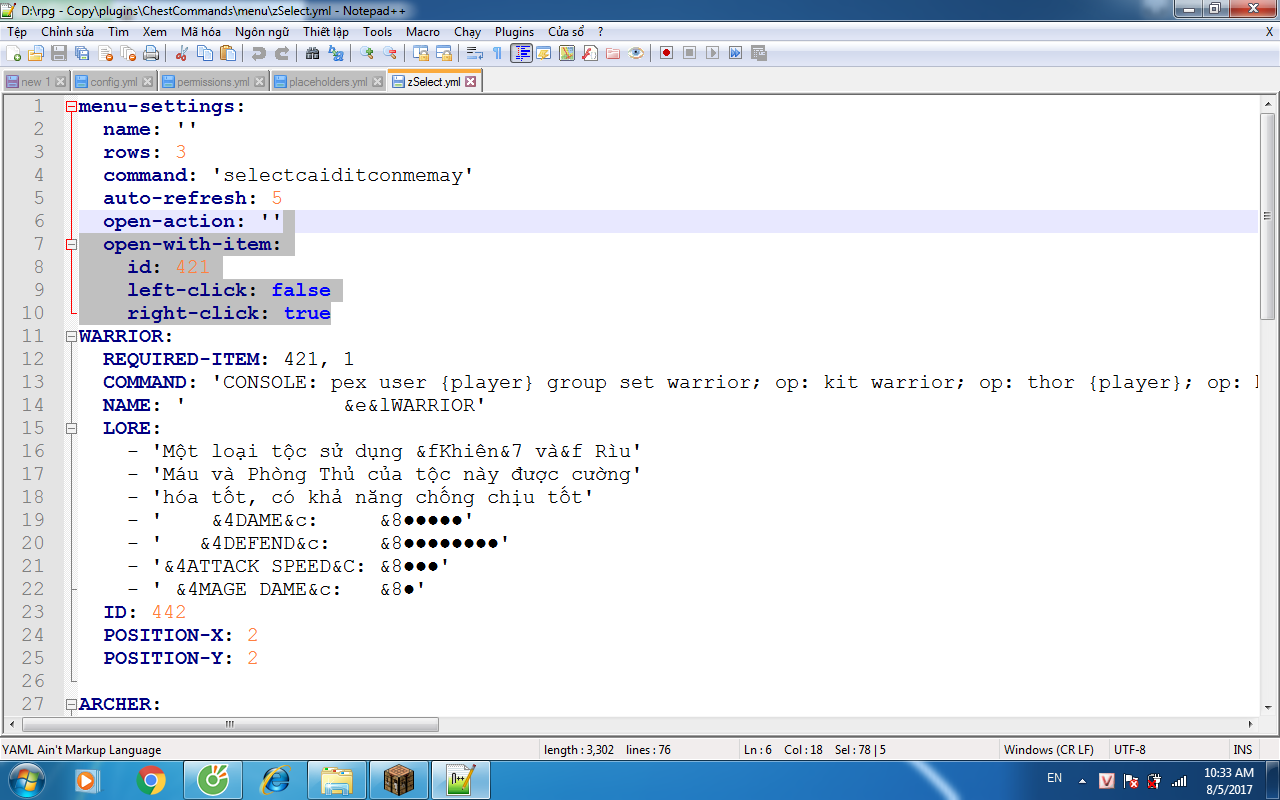Click the UTF-8 encoding in status bar
Viewport: 1280px width, 800px height.
tap(1130, 749)
